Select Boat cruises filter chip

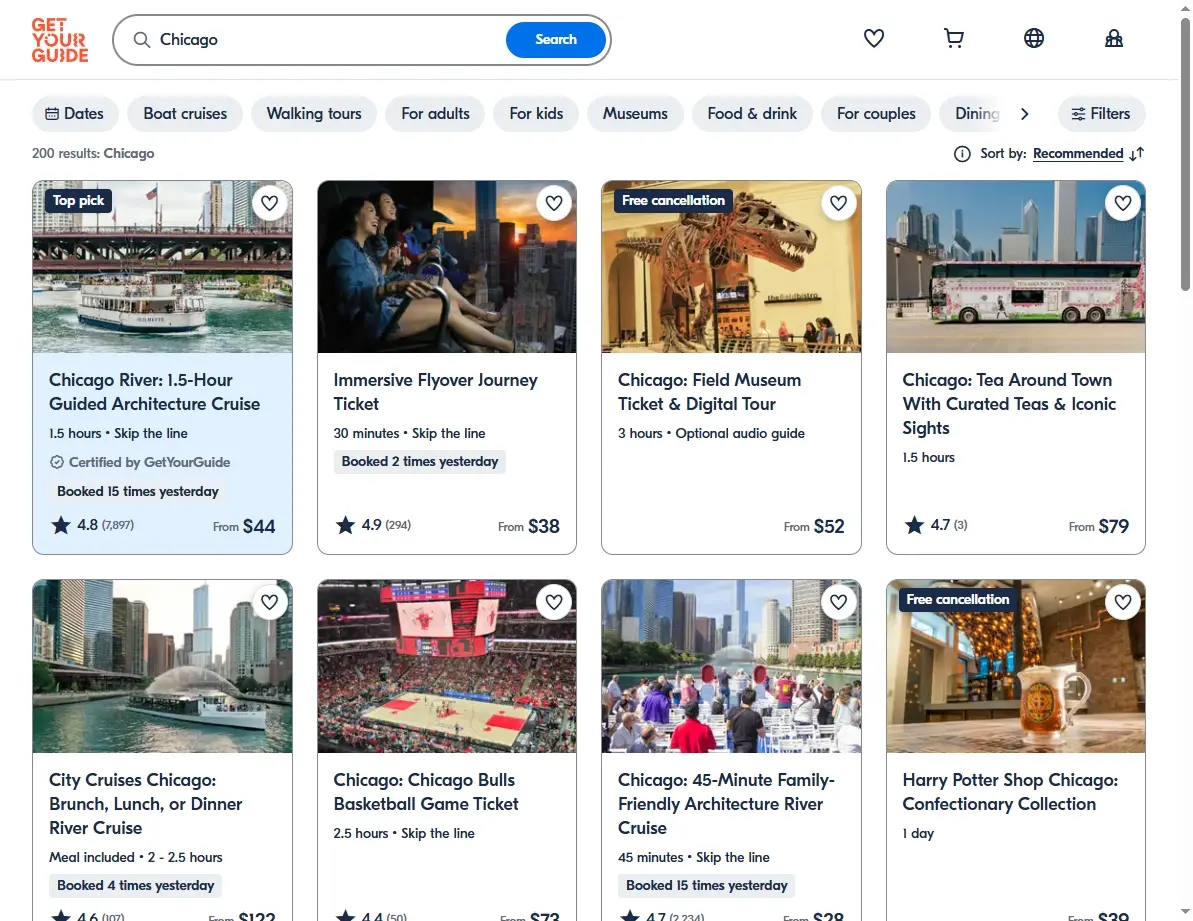pos(185,113)
